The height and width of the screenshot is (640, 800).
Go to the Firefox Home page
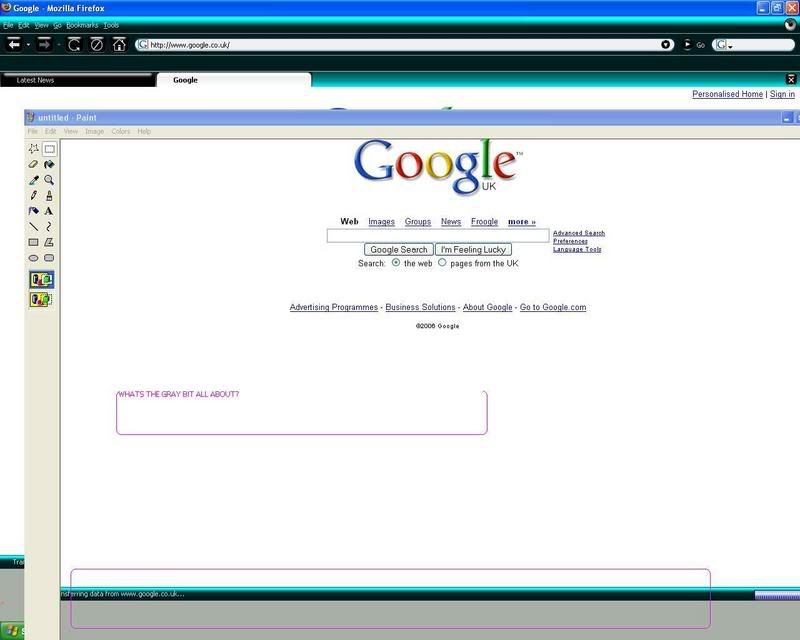119,45
